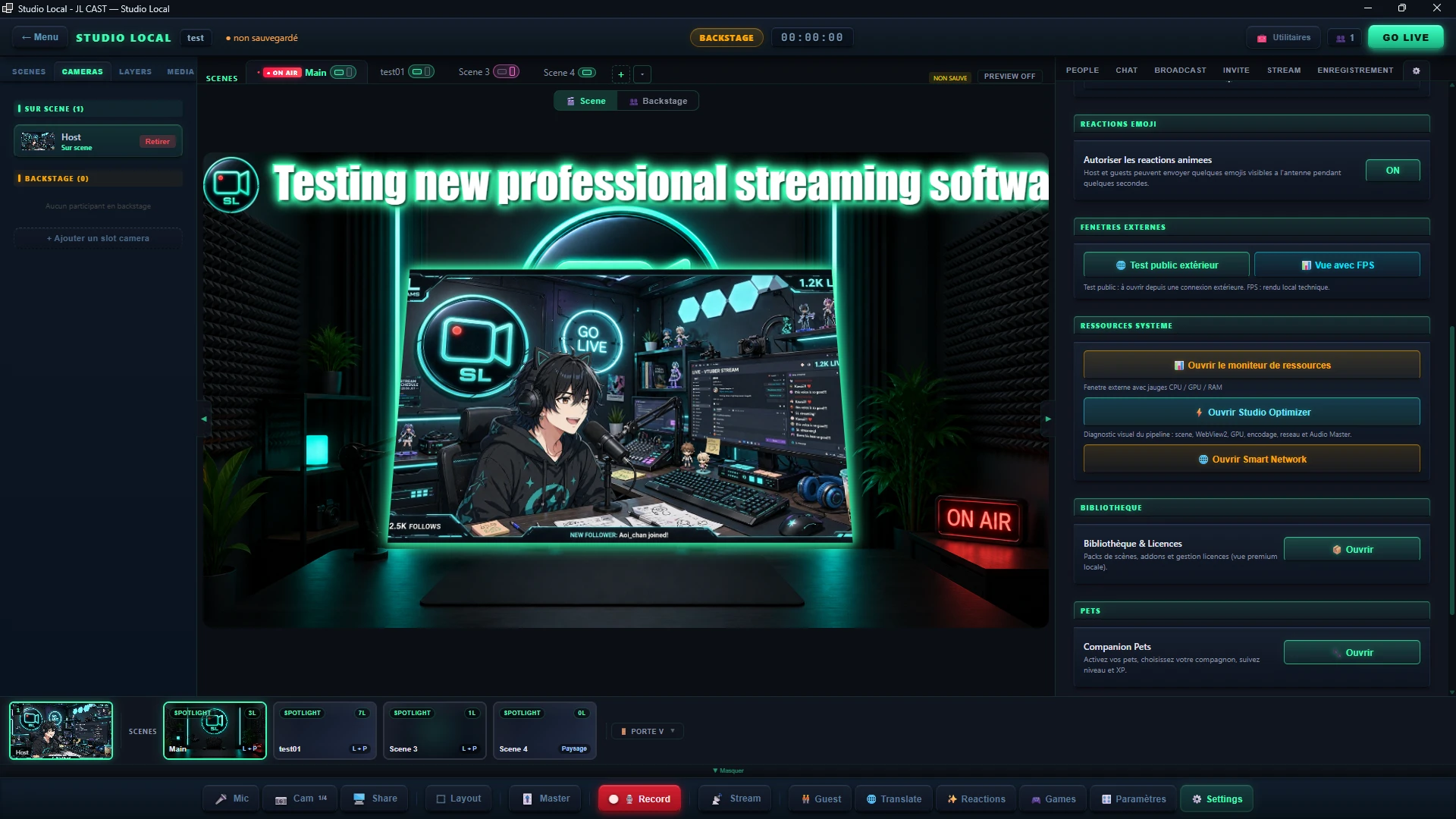Viewport: 1456px width, 819px height.
Task: Open the STREAM tab in right panel
Action: click(1284, 71)
